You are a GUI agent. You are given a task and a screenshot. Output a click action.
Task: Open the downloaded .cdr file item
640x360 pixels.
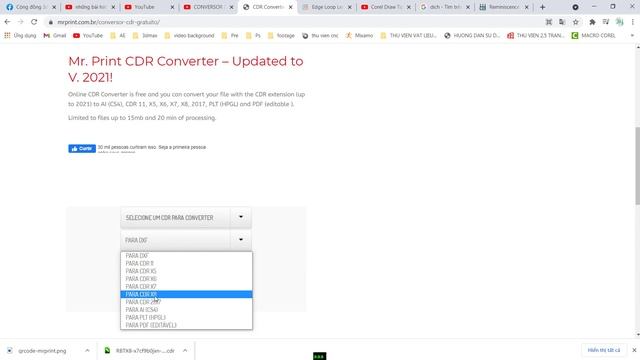pos(140,351)
